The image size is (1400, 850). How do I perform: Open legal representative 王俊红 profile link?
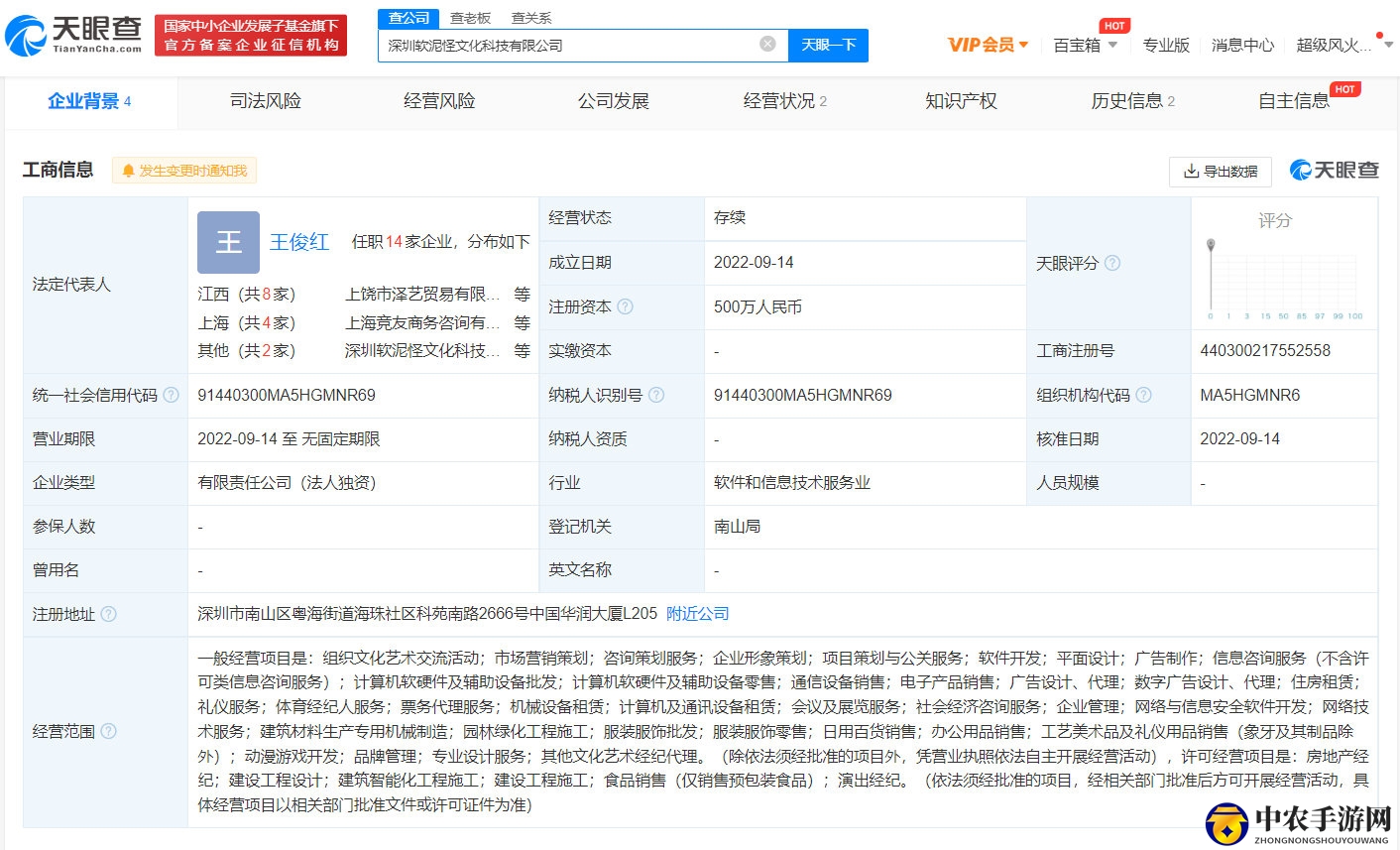[x=299, y=242]
